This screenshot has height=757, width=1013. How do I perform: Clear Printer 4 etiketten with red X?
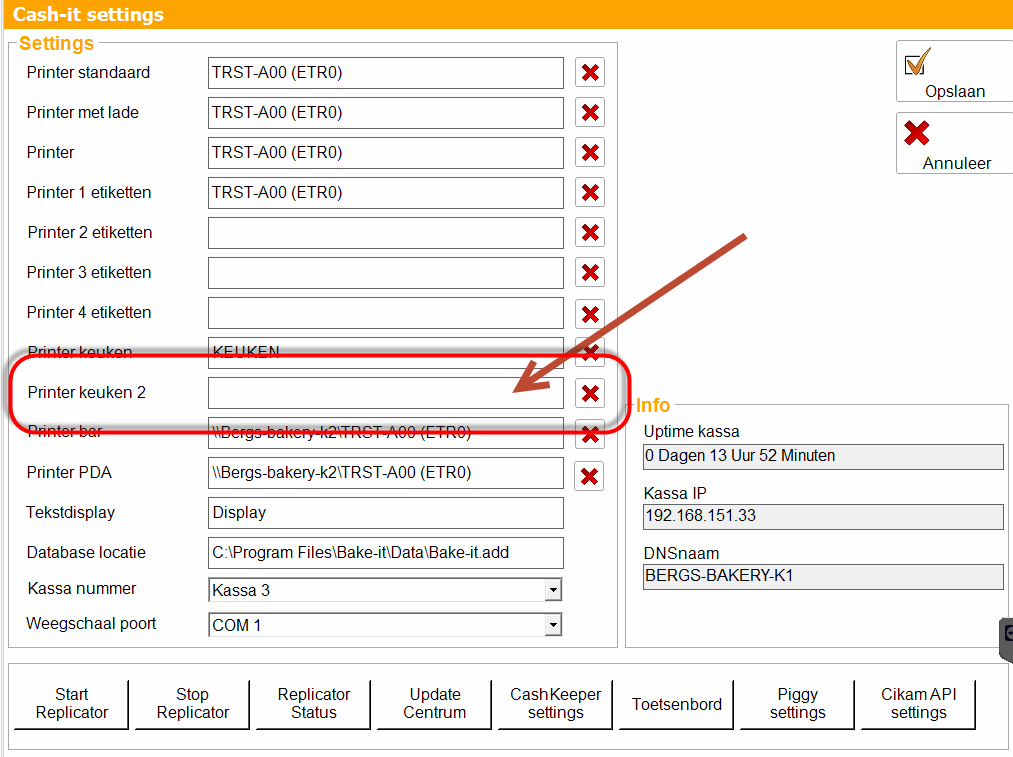pyautogui.click(x=589, y=314)
